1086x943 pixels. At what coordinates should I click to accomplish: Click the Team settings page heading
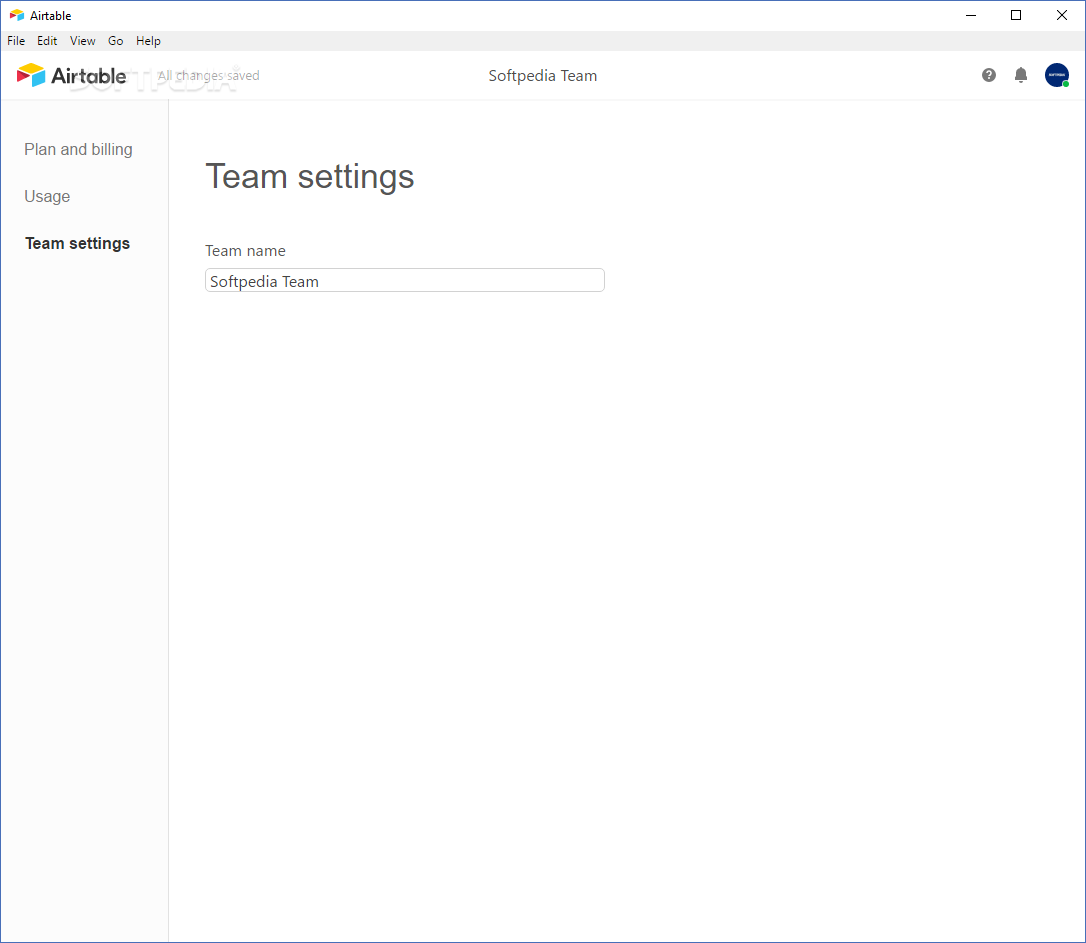pos(310,177)
